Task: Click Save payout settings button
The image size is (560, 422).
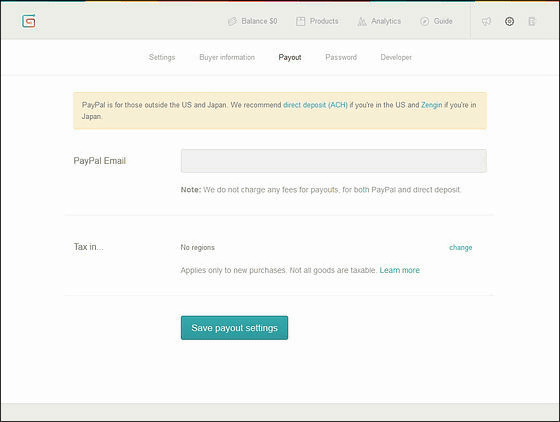Action: [234, 328]
